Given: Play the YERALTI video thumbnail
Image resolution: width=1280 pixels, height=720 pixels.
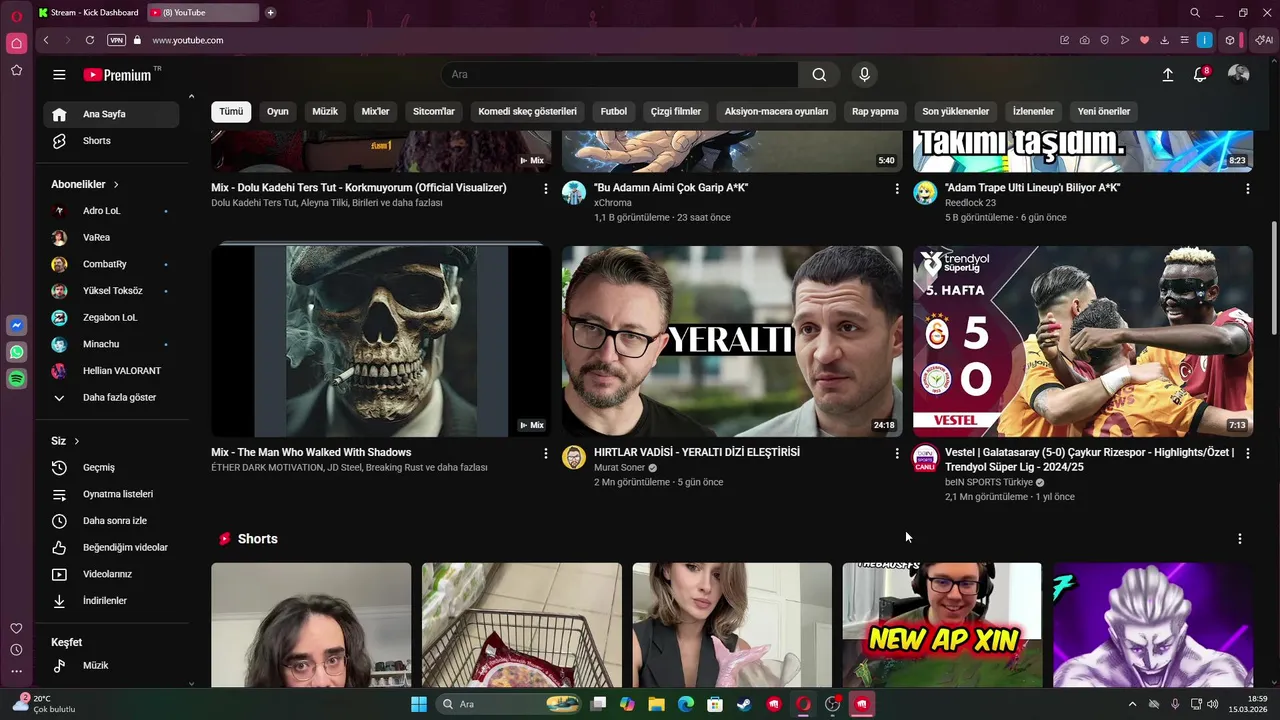Looking at the screenshot, I should 732,341.
